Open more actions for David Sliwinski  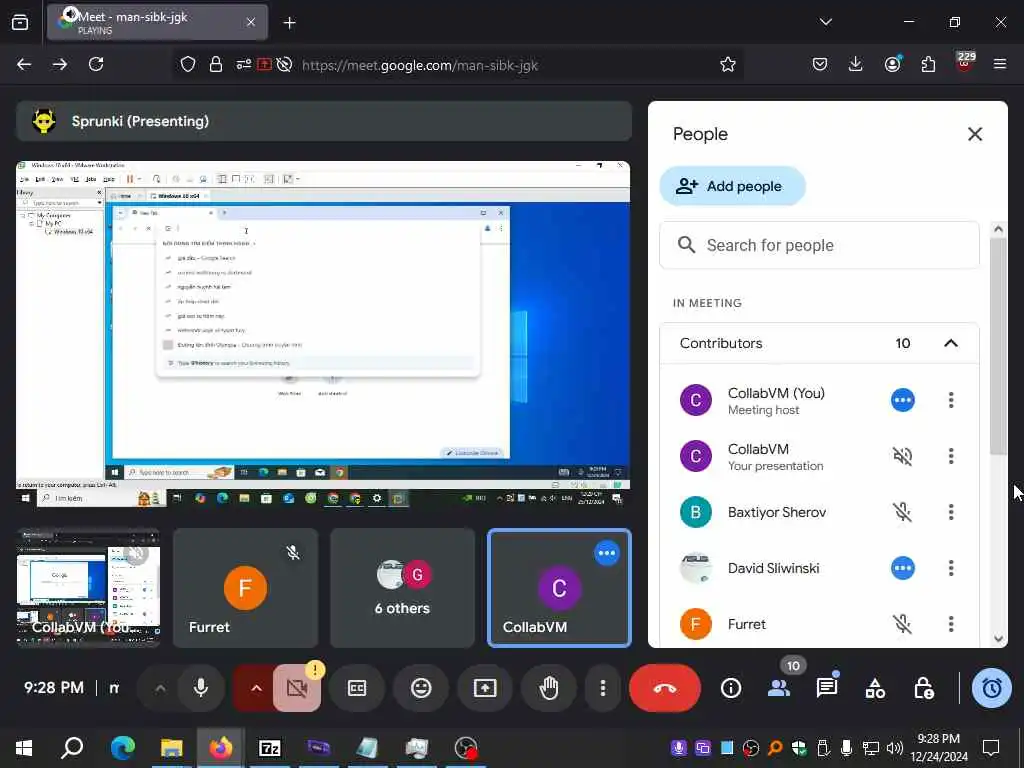(951, 568)
